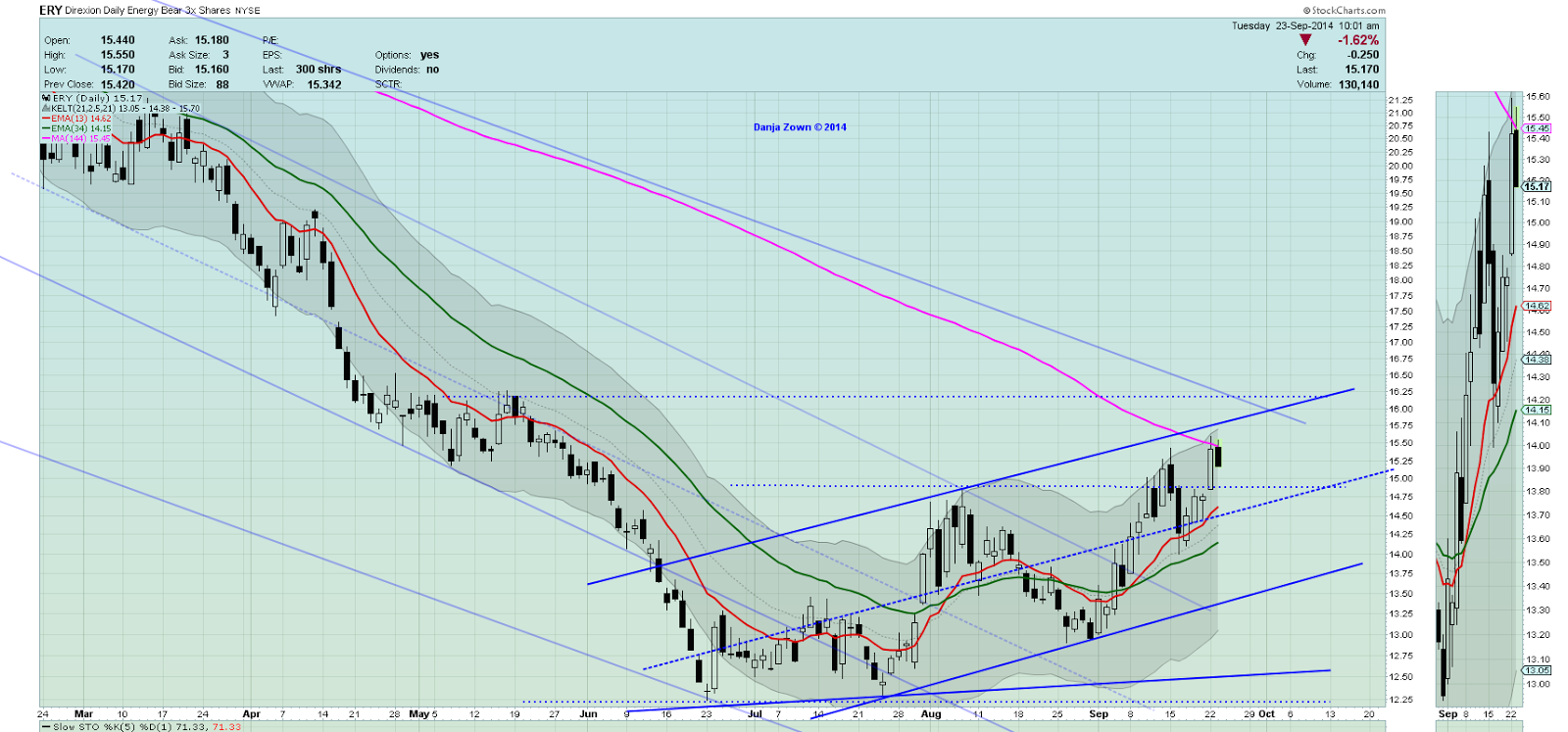
Task: Click the KELT(21,2.5,21) legend entry
Action: 125,109
